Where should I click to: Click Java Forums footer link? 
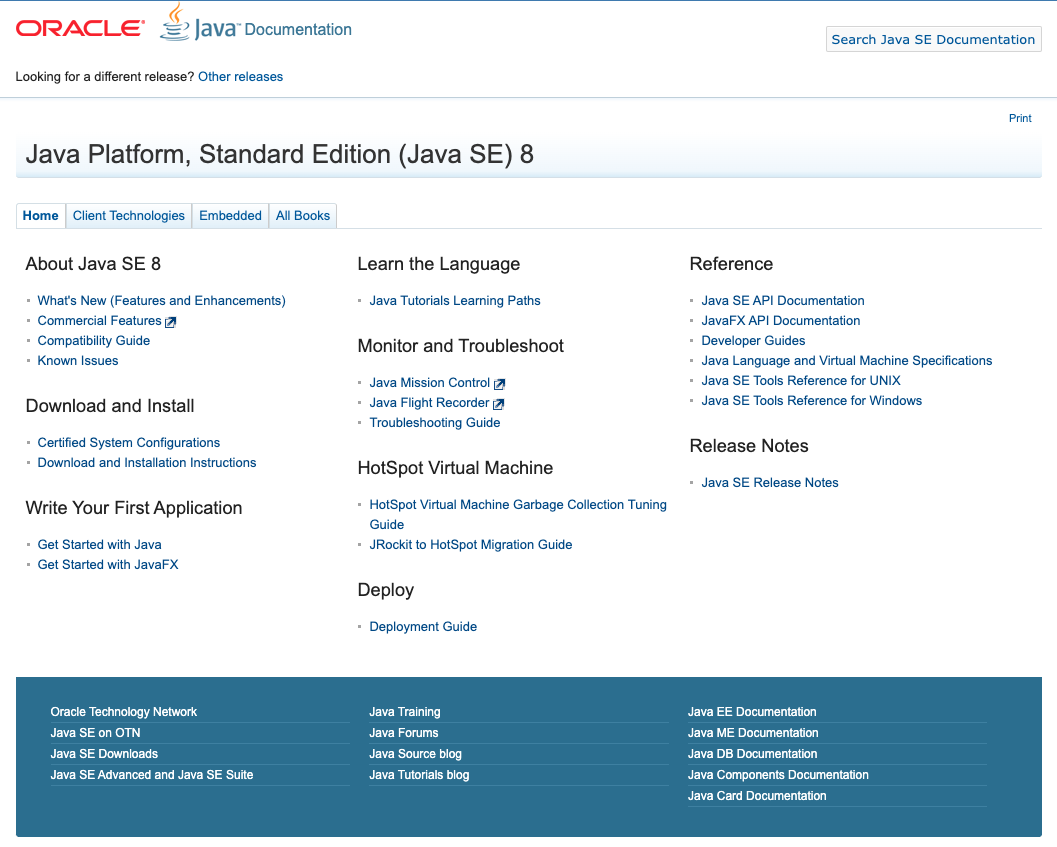[x=404, y=733]
